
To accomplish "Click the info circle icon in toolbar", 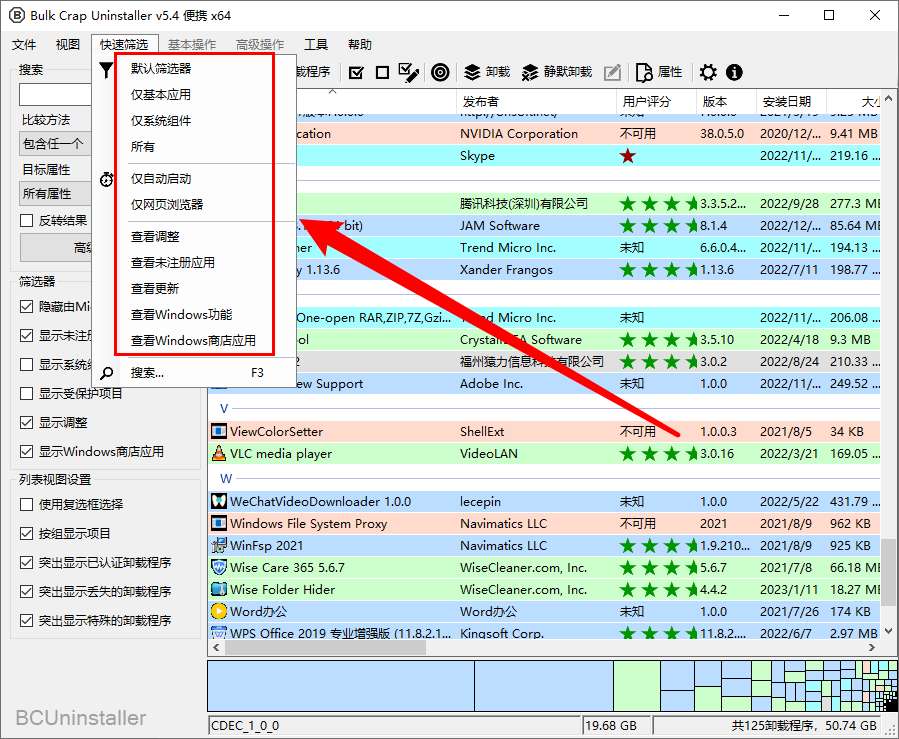I will pos(734,72).
